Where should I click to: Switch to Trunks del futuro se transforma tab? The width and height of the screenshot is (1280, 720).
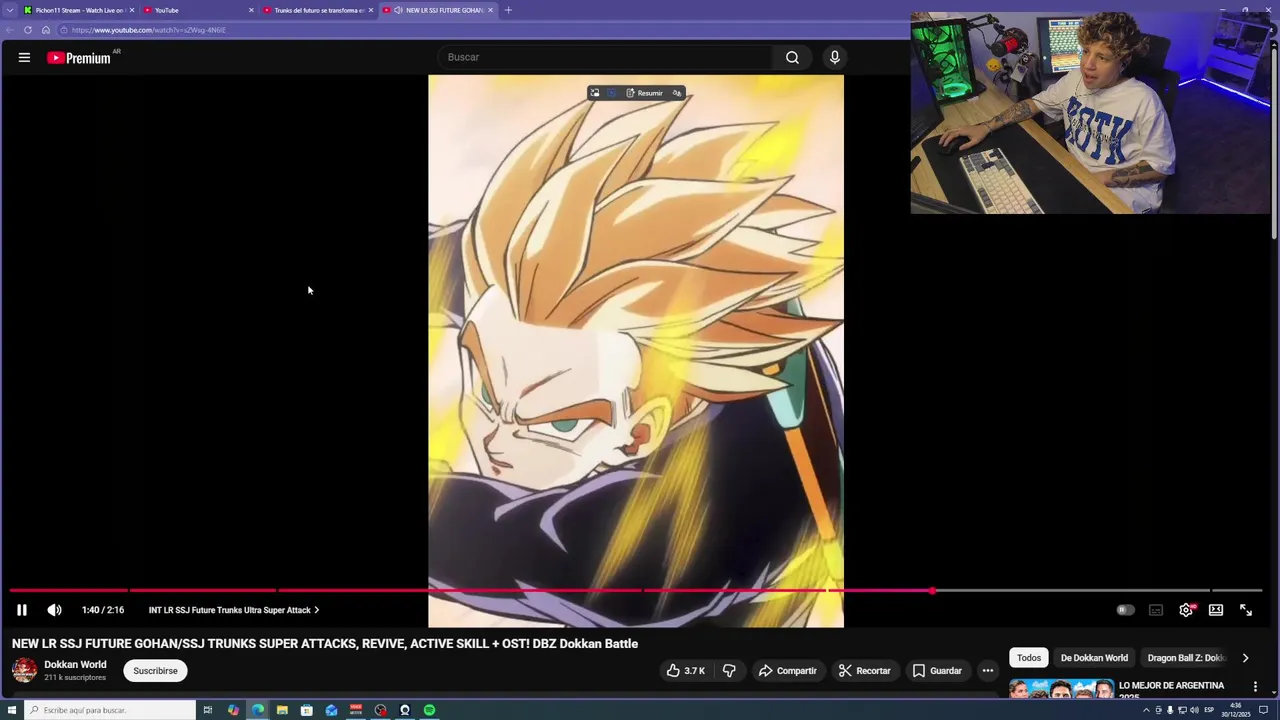(x=318, y=10)
